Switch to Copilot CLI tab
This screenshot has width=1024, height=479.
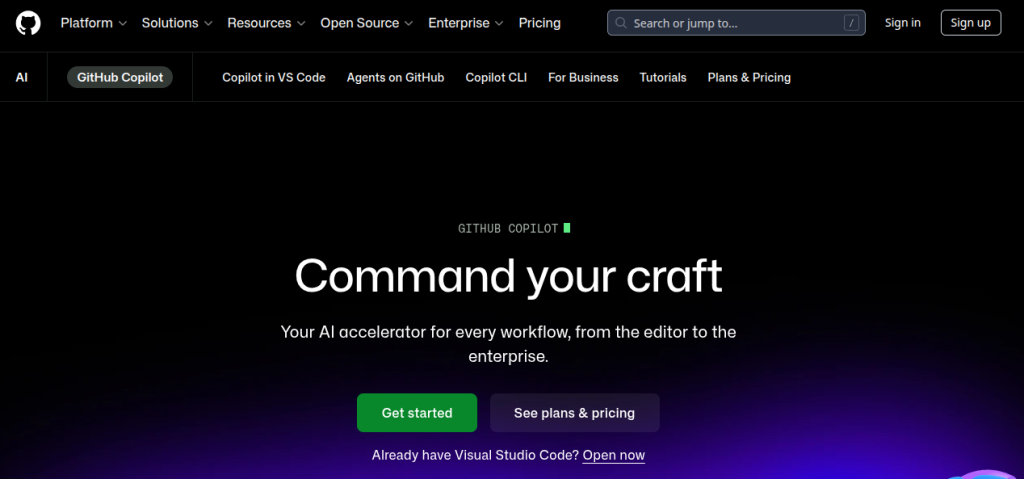(496, 77)
